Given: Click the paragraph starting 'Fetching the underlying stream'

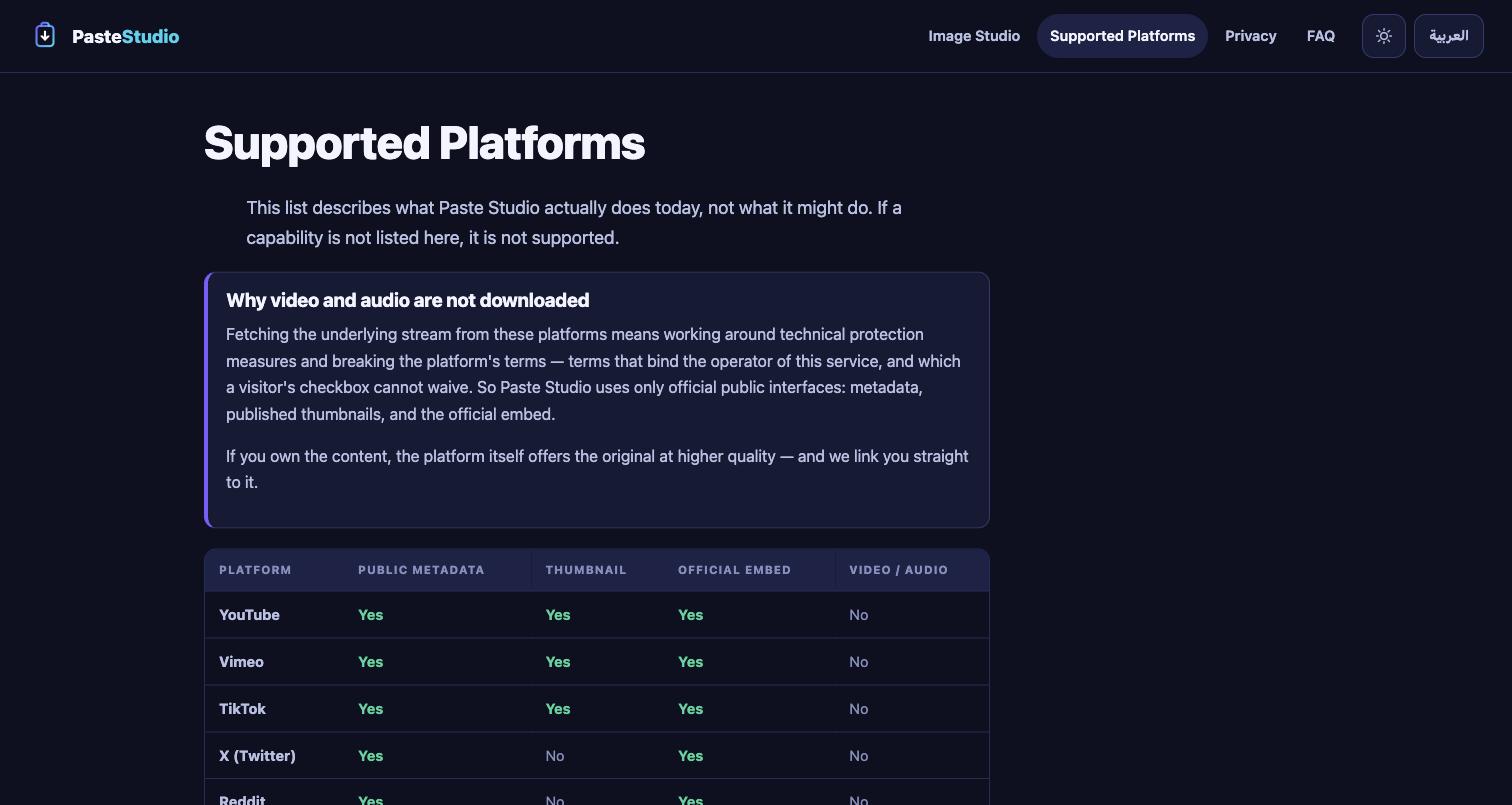Looking at the screenshot, I should point(596,374).
